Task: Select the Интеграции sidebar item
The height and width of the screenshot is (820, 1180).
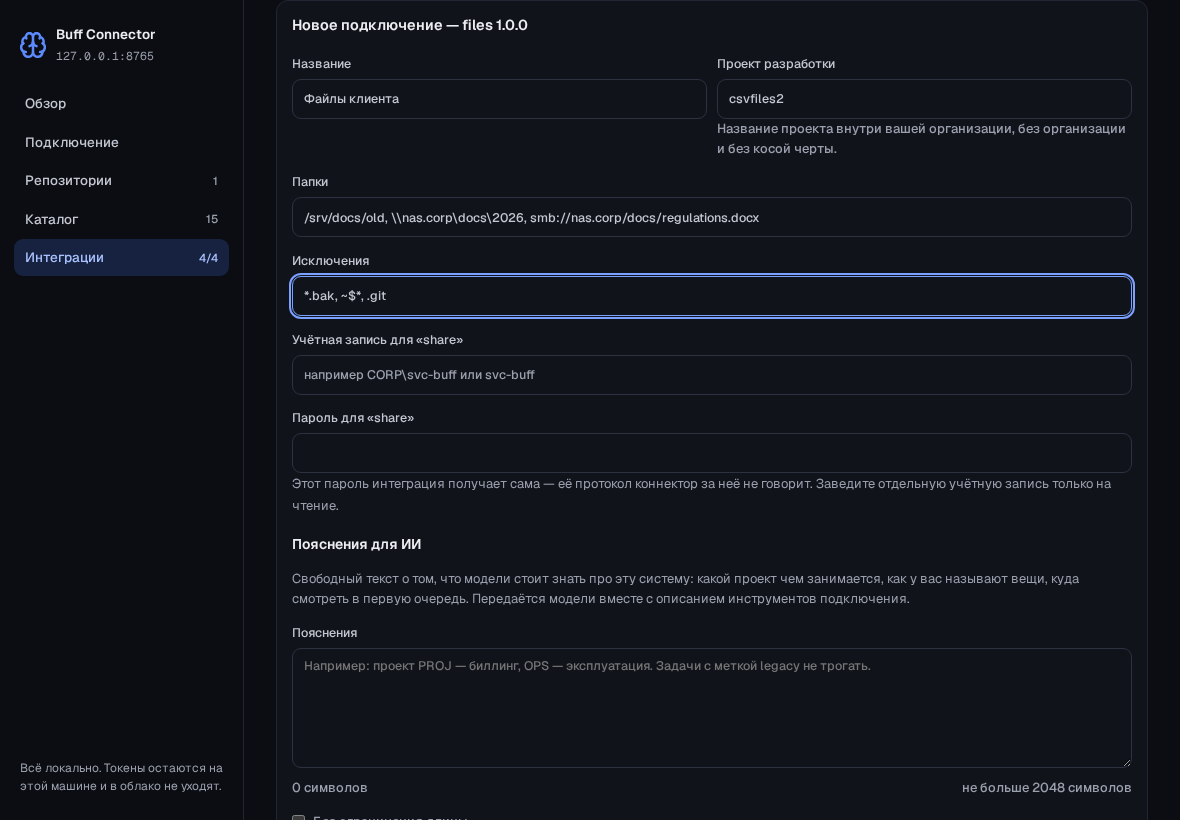Action: pos(121,257)
